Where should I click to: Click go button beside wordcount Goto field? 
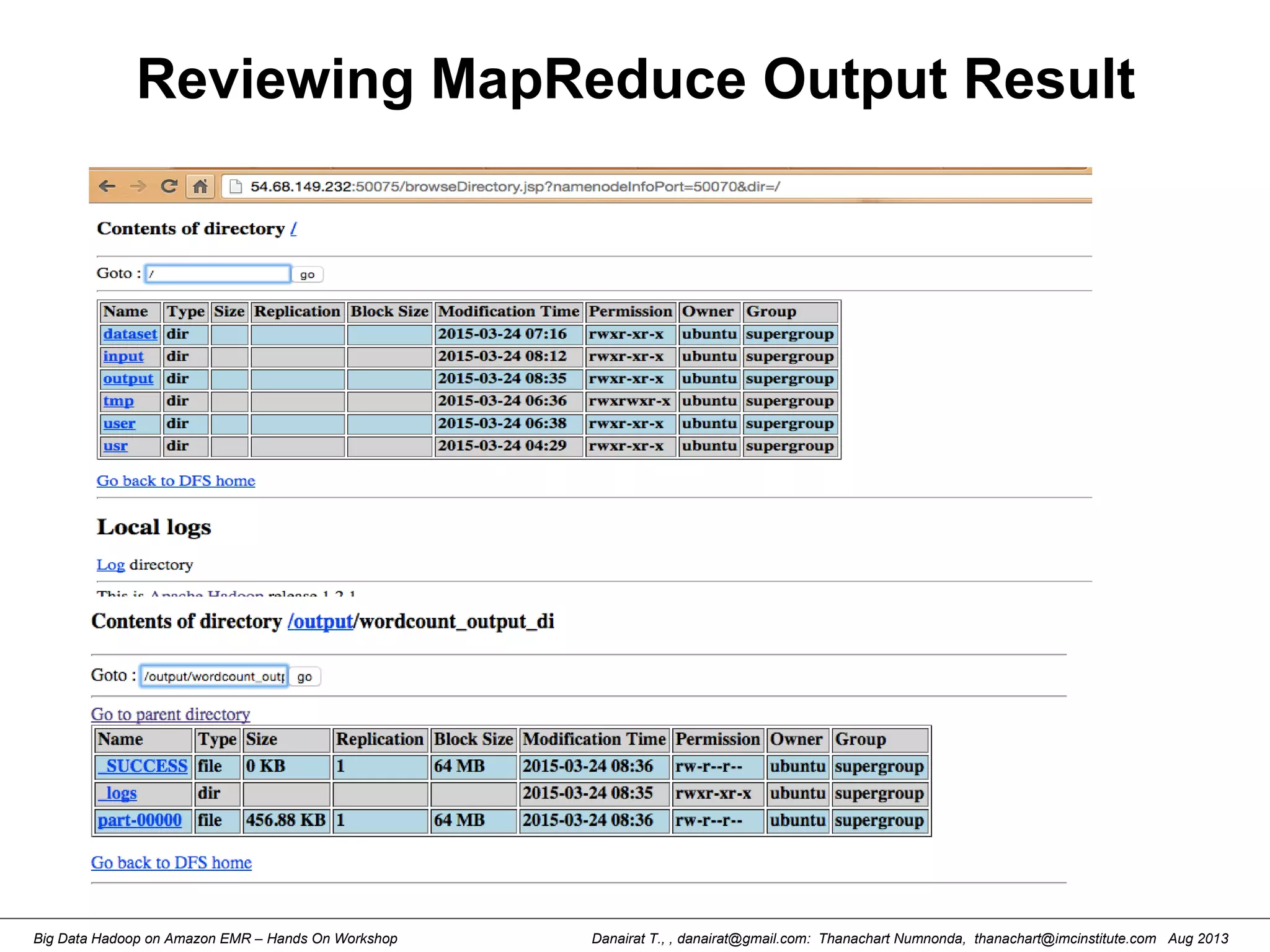pyautogui.click(x=304, y=677)
